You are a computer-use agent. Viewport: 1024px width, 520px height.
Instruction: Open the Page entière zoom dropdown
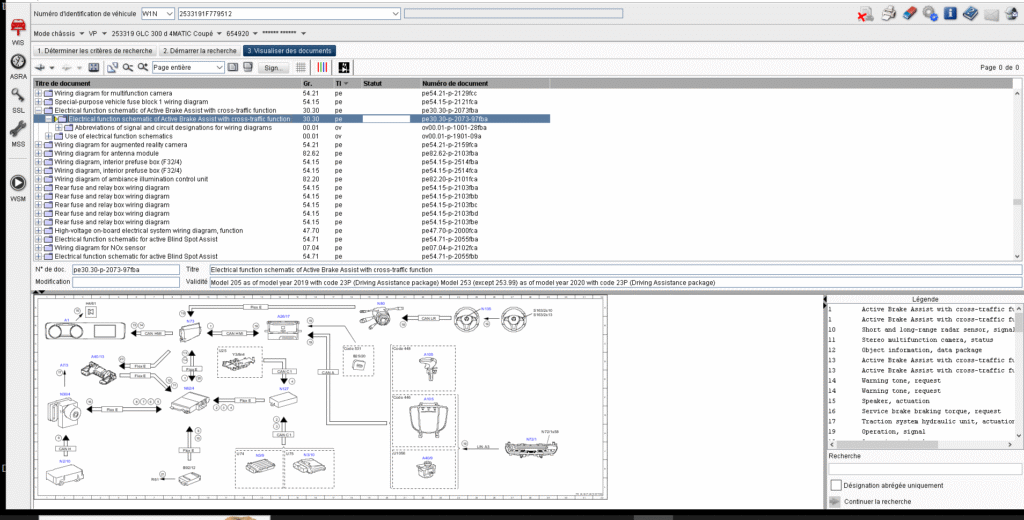click(219, 67)
